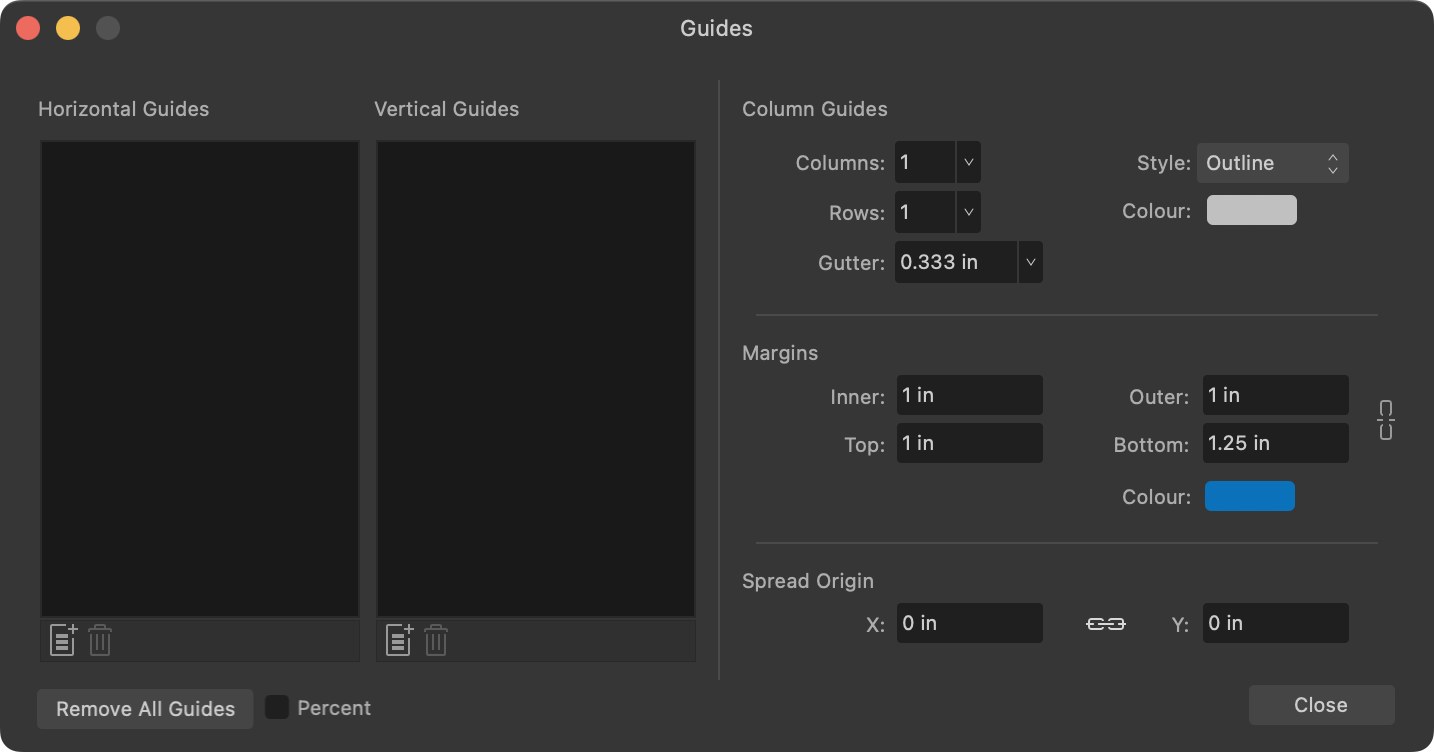Delete the selected horizontal guide

[99, 640]
